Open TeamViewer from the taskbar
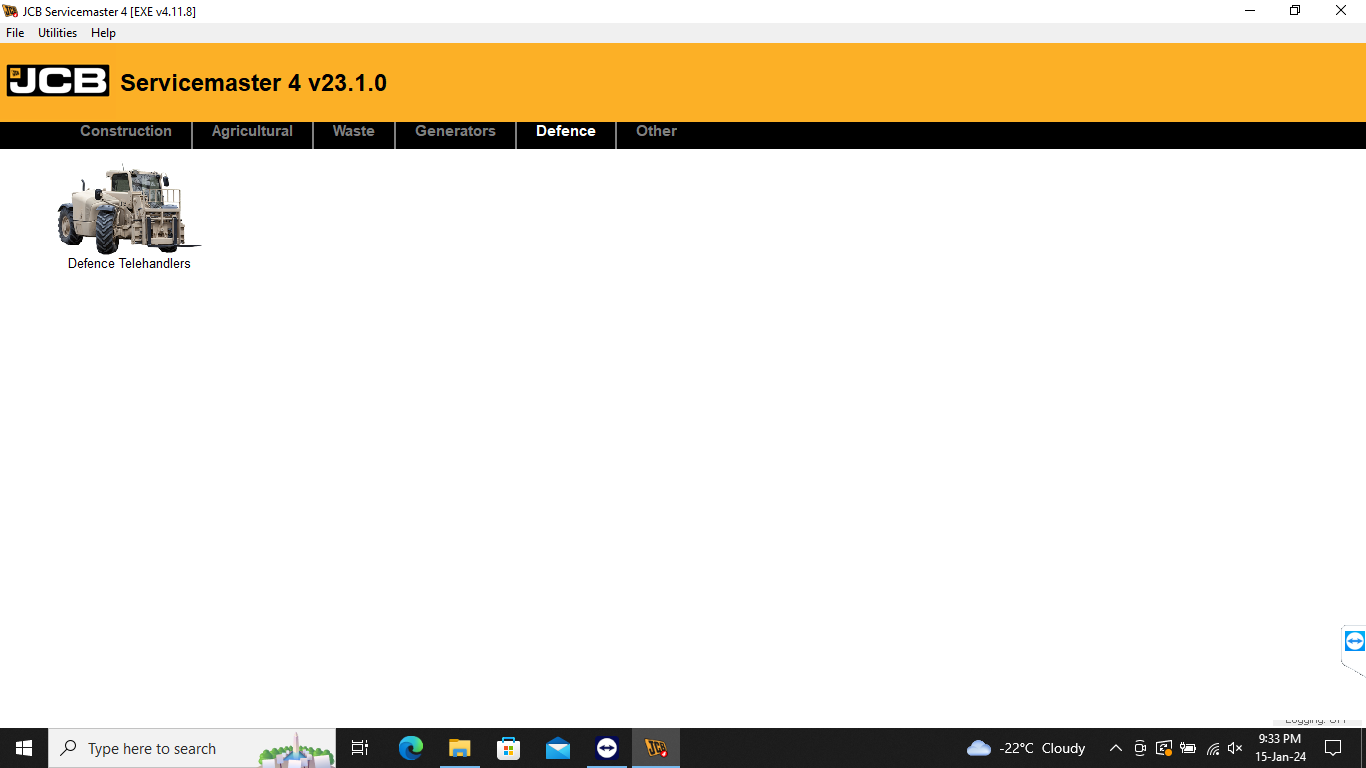Screen dimensions: 1366x768 (607, 748)
